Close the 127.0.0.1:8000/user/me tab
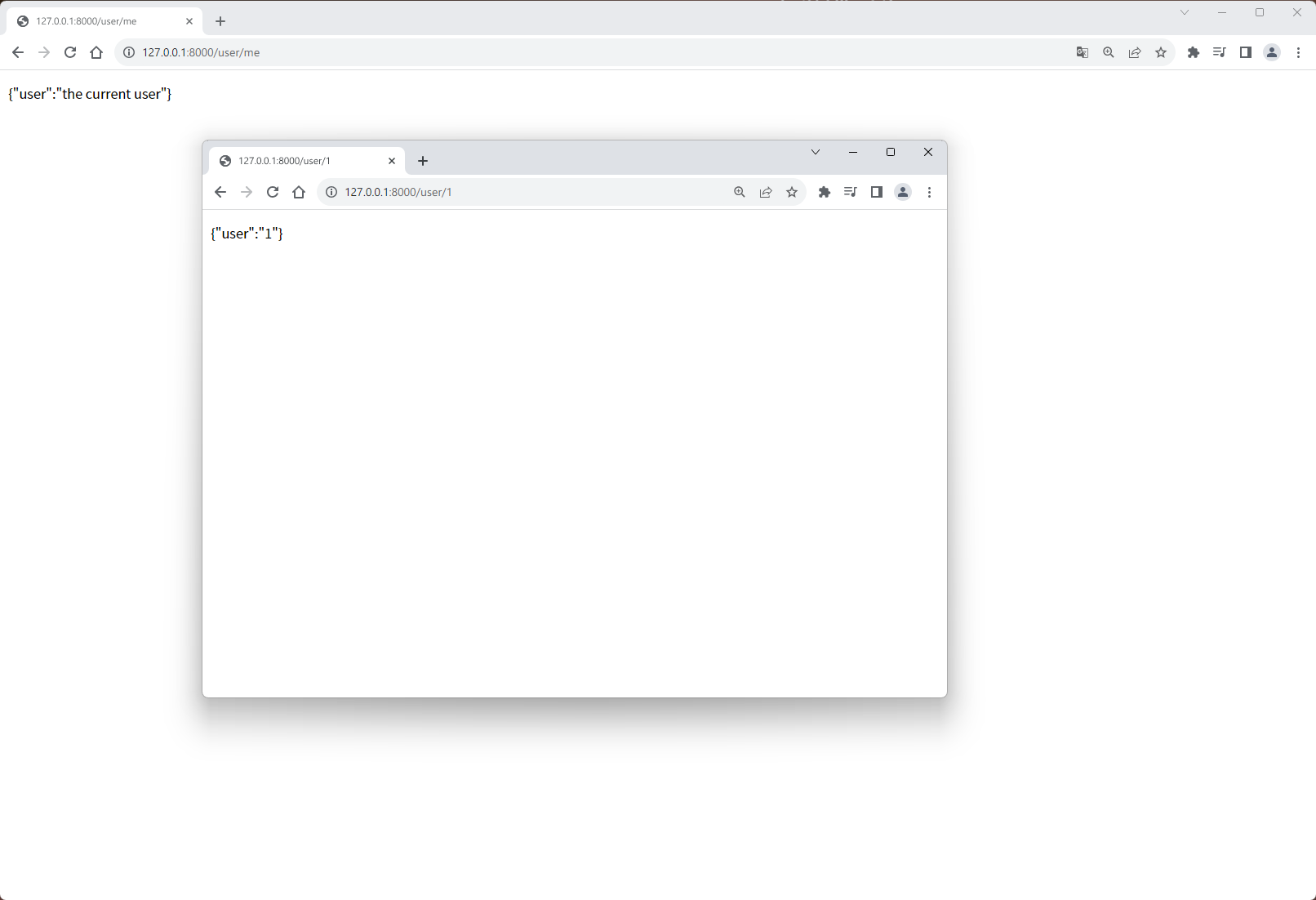Image resolution: width=1316 pixels, height=900 pixels. 189,21
